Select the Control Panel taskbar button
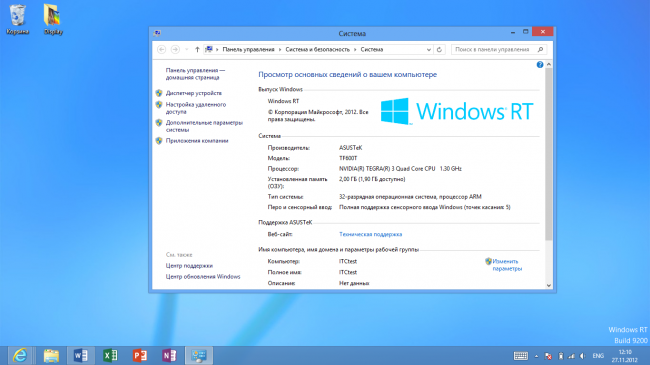This screenshot has width=650, height=365. coord(199,355)
